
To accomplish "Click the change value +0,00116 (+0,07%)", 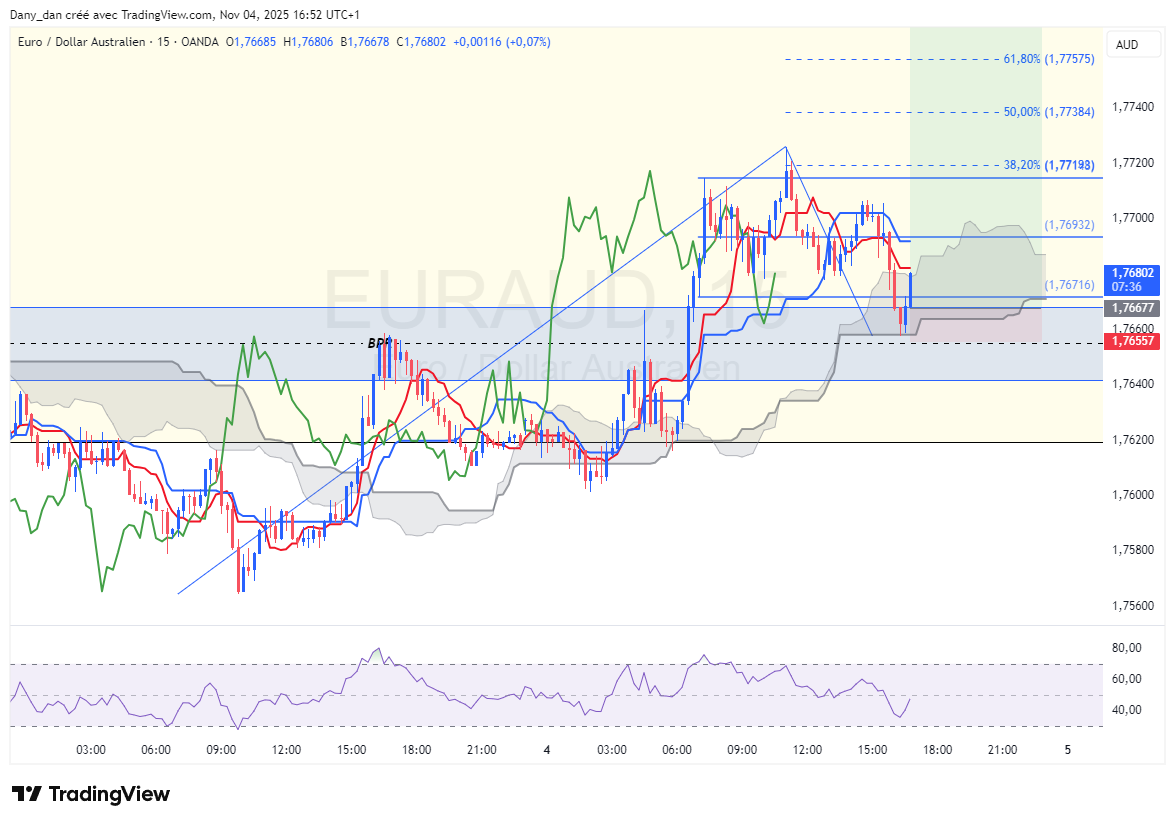I will click(x=502, y=42).
